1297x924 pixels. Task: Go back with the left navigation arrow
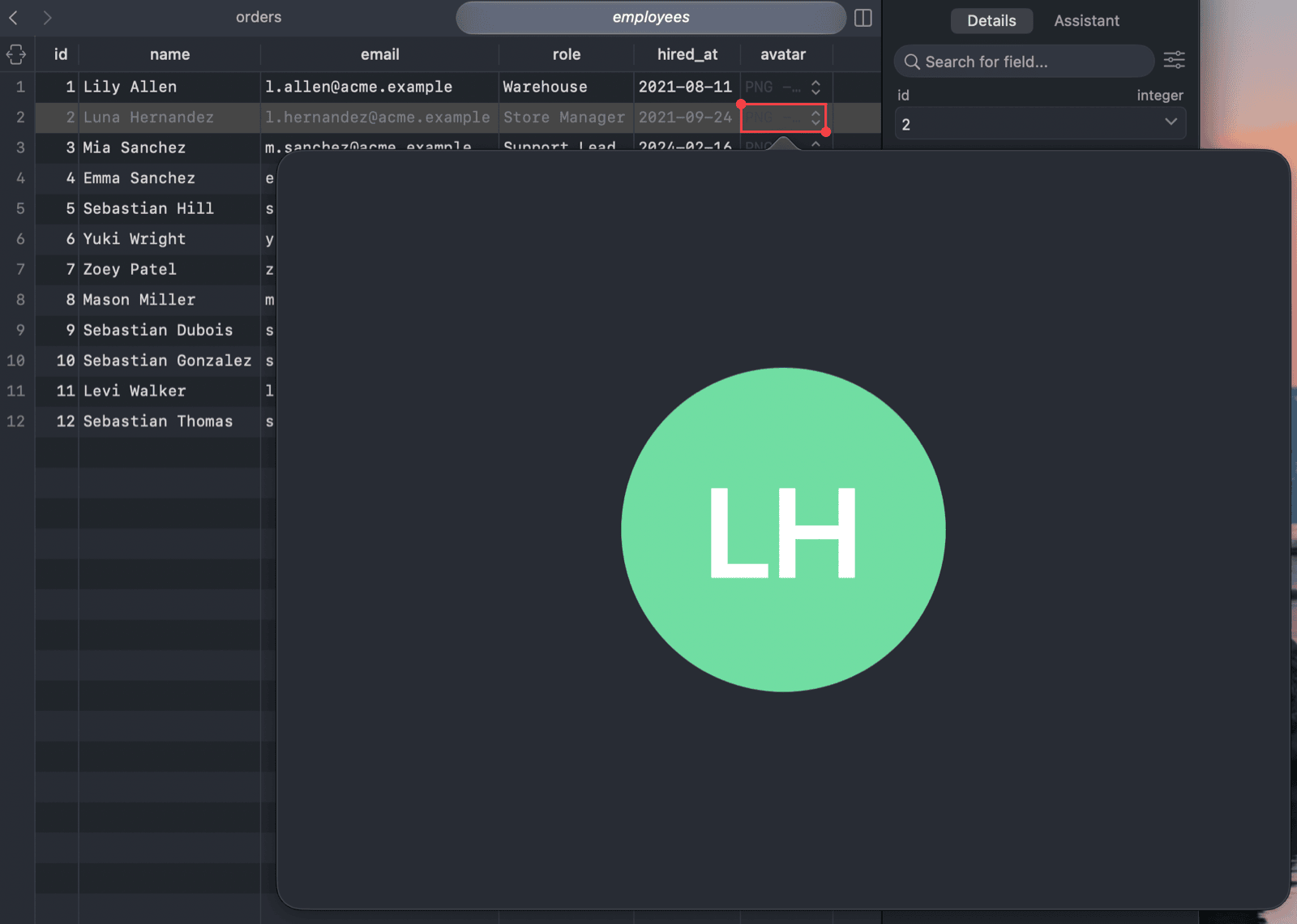pyautogui.click(x=14, y=18)
